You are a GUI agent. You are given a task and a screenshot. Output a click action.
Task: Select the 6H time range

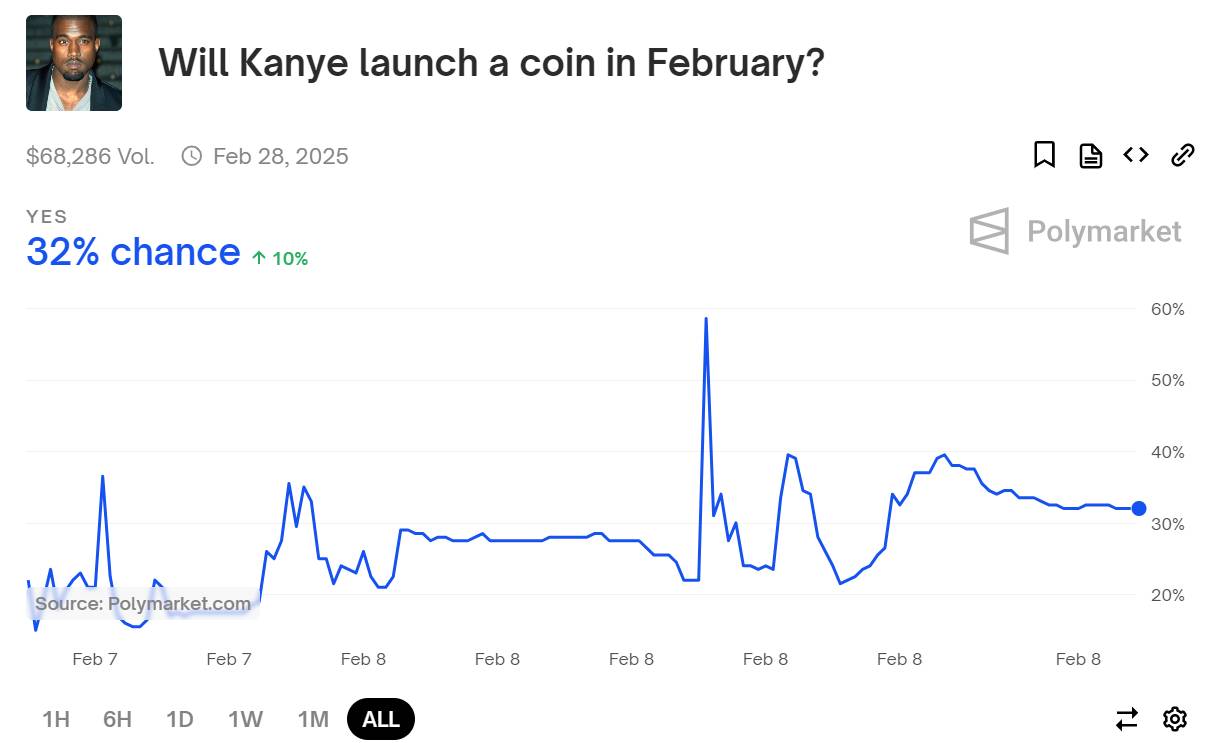coord(117,718)
